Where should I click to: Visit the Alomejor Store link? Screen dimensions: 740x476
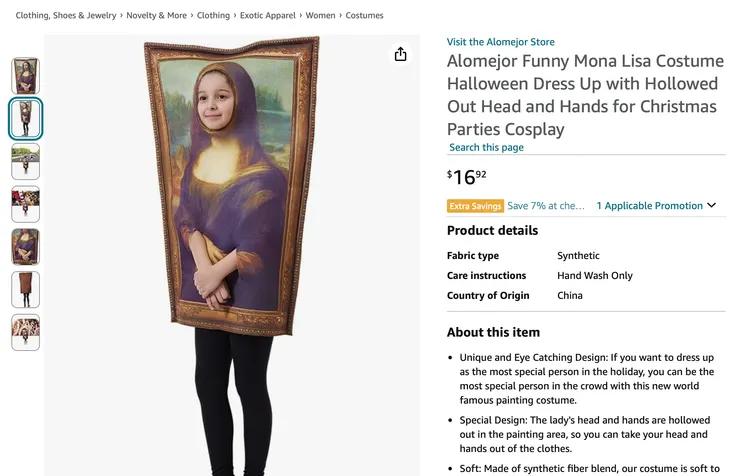(500, 42)
